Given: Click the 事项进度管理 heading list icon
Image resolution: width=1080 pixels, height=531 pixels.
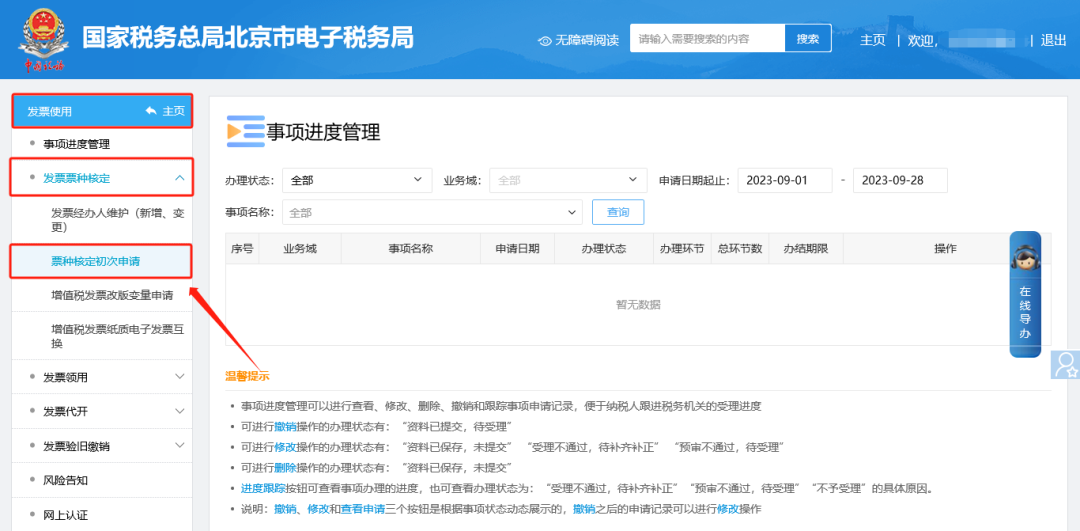Looking at the screenshot, I should 244,131.
